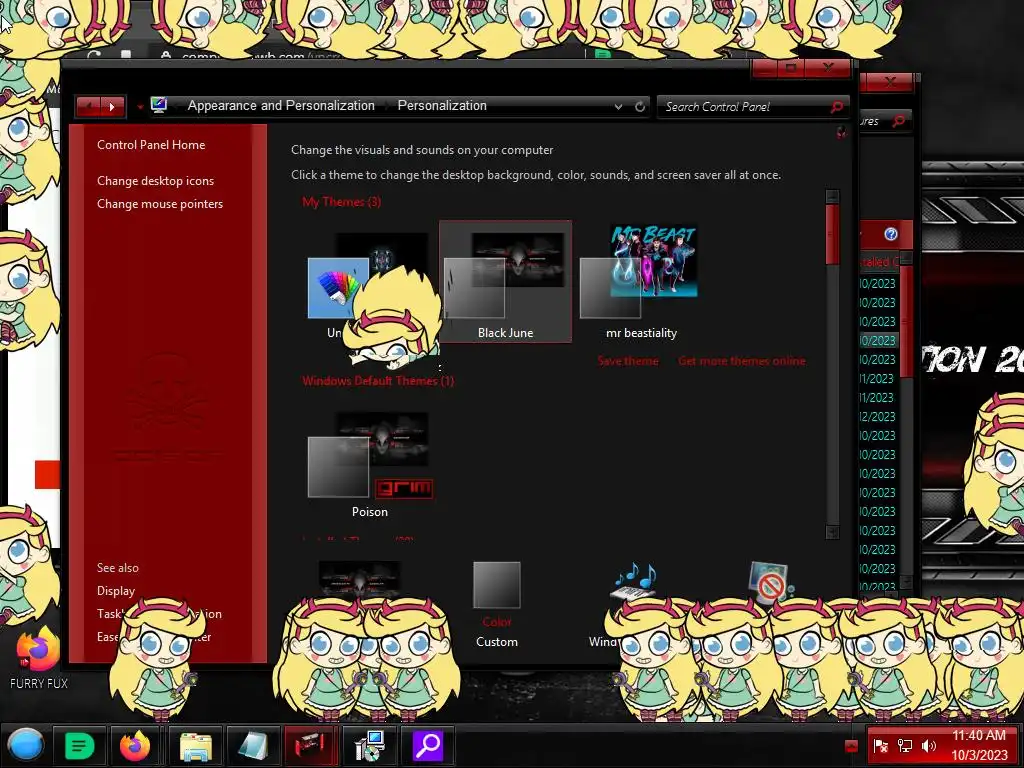Open Desktop Background settings icon

click(360, 580)
